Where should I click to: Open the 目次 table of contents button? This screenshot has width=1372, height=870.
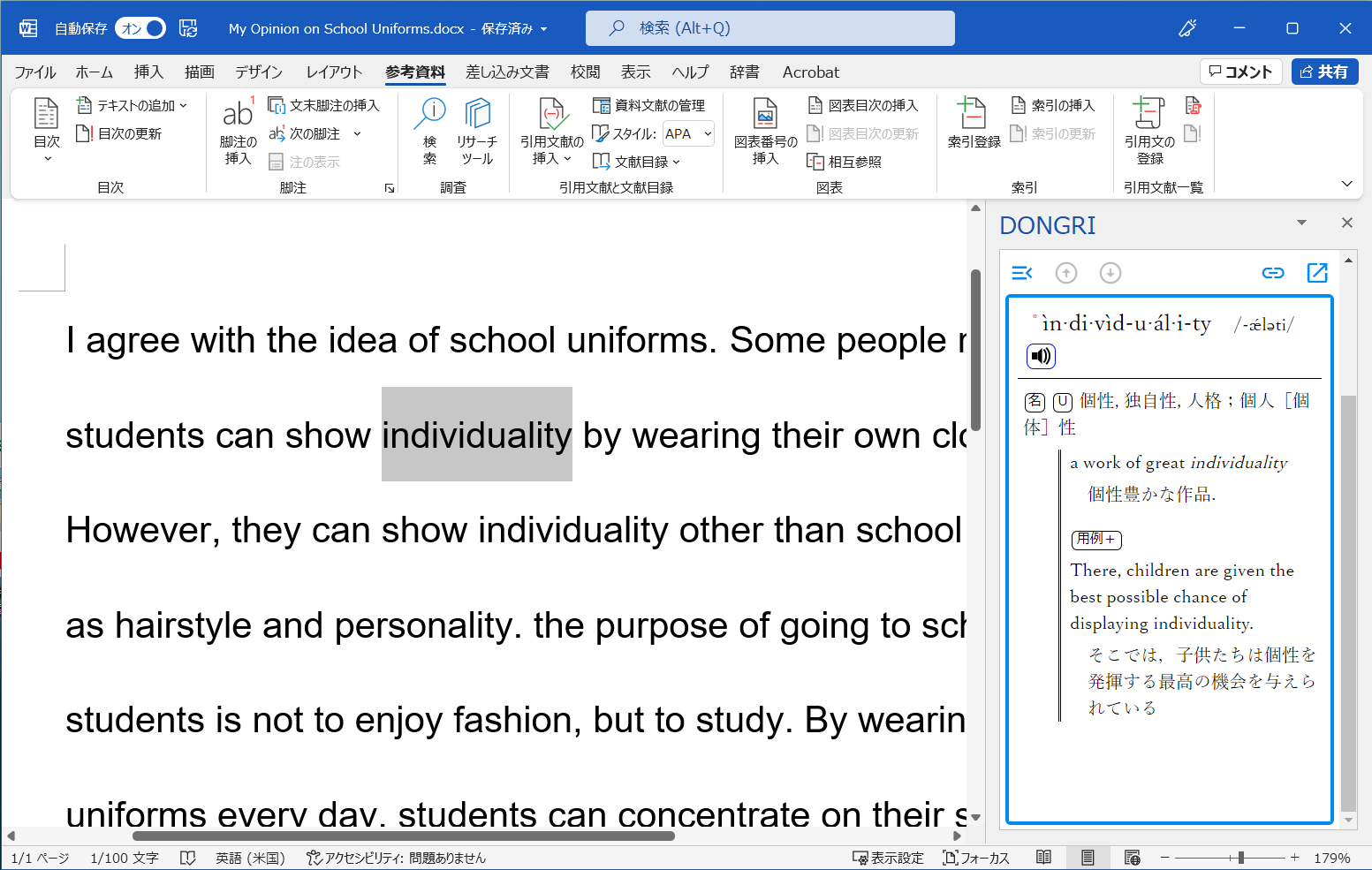pos(46,131)
